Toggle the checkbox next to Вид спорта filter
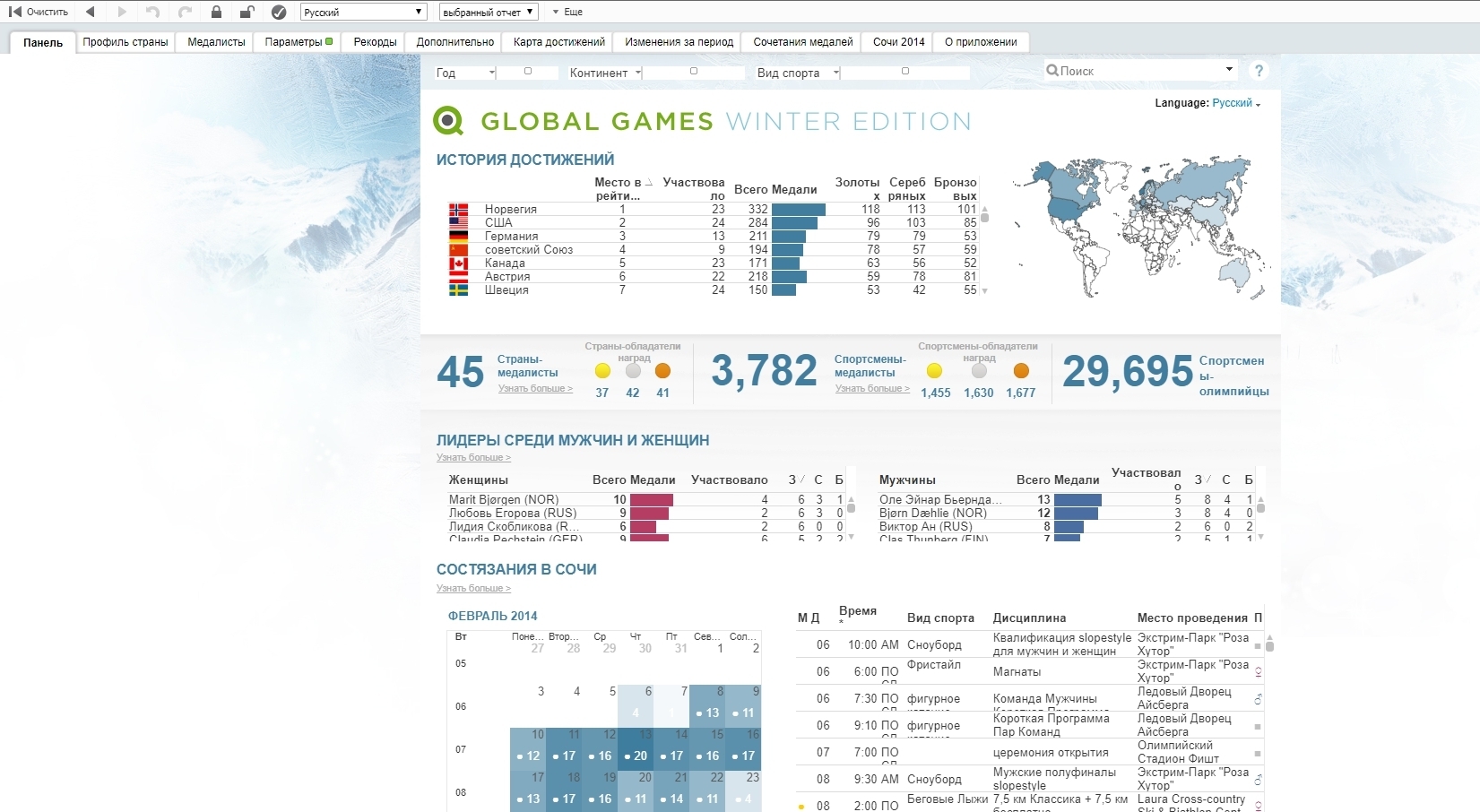The height and width of the screenshot is (812, 1480). click(905, 71)
